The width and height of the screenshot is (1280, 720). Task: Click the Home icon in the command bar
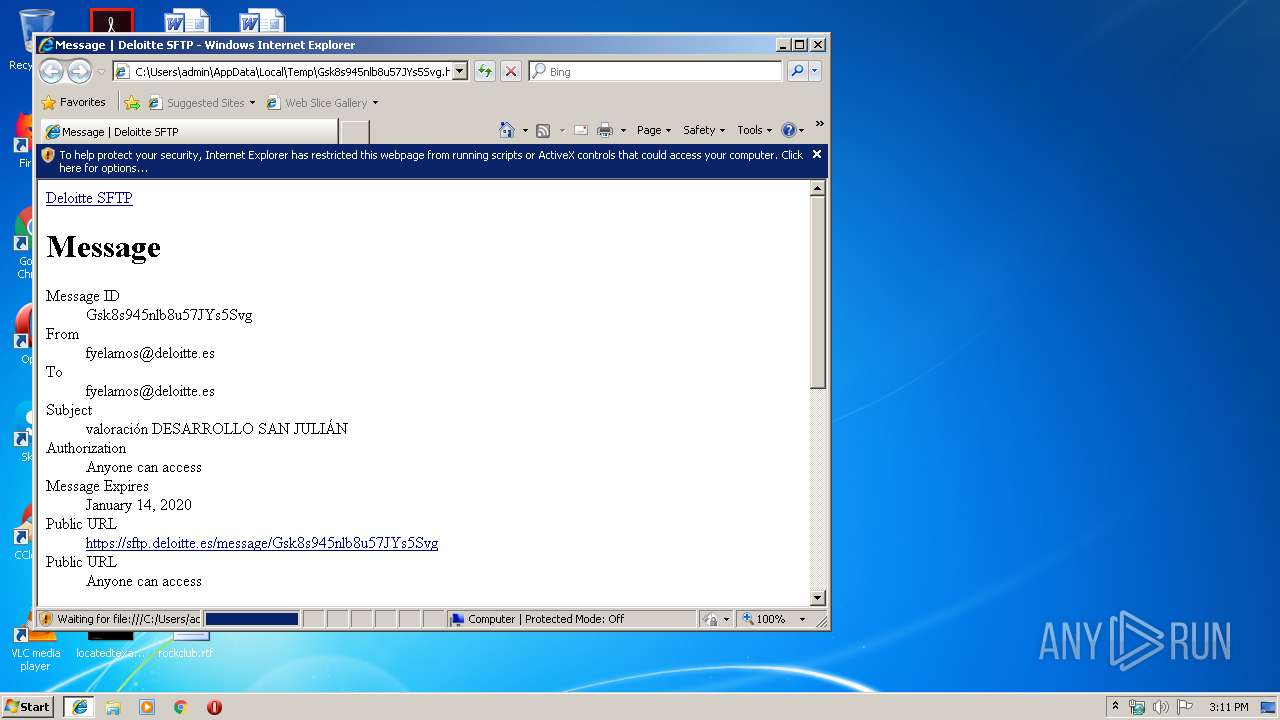tap(507, 130)
